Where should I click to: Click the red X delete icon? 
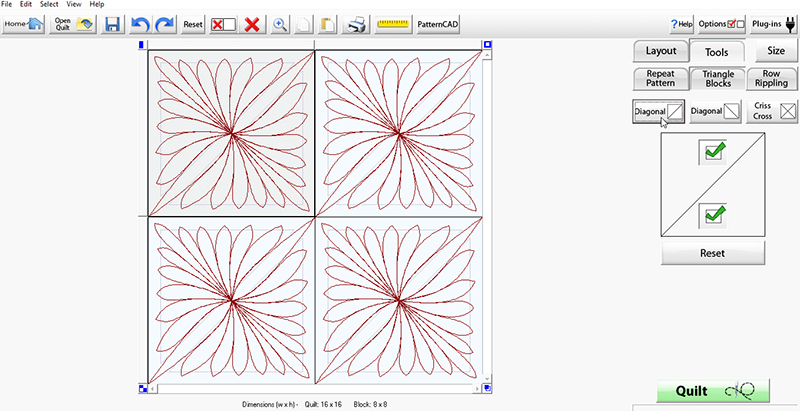tap(253, 23)
